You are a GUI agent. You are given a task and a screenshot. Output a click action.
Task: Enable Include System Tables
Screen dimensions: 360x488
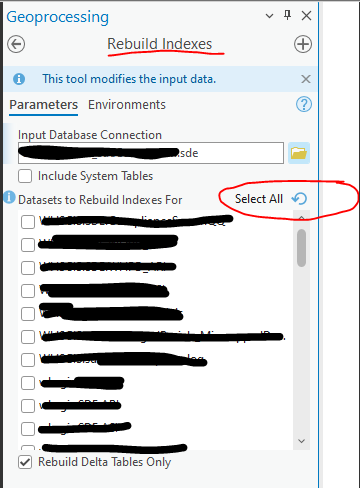click(x=25, y=176)
